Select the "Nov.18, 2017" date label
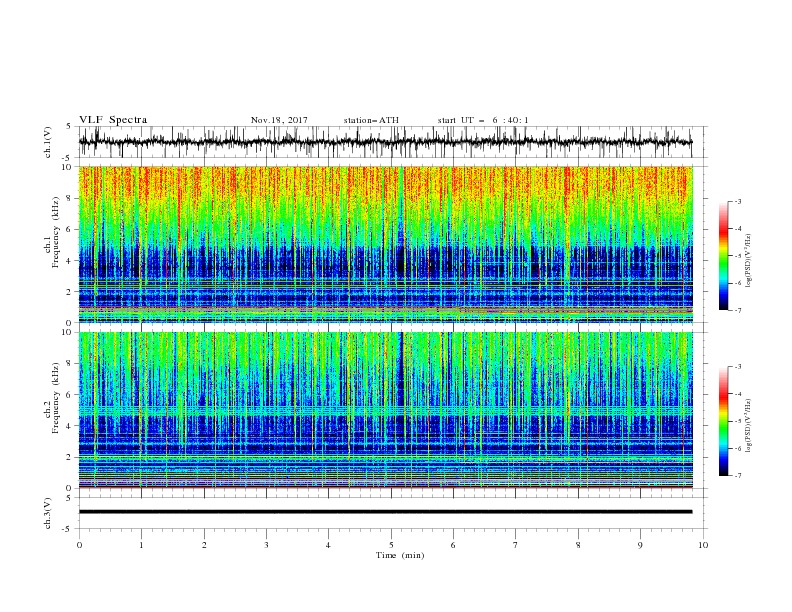792x612 pixels. 279,120
